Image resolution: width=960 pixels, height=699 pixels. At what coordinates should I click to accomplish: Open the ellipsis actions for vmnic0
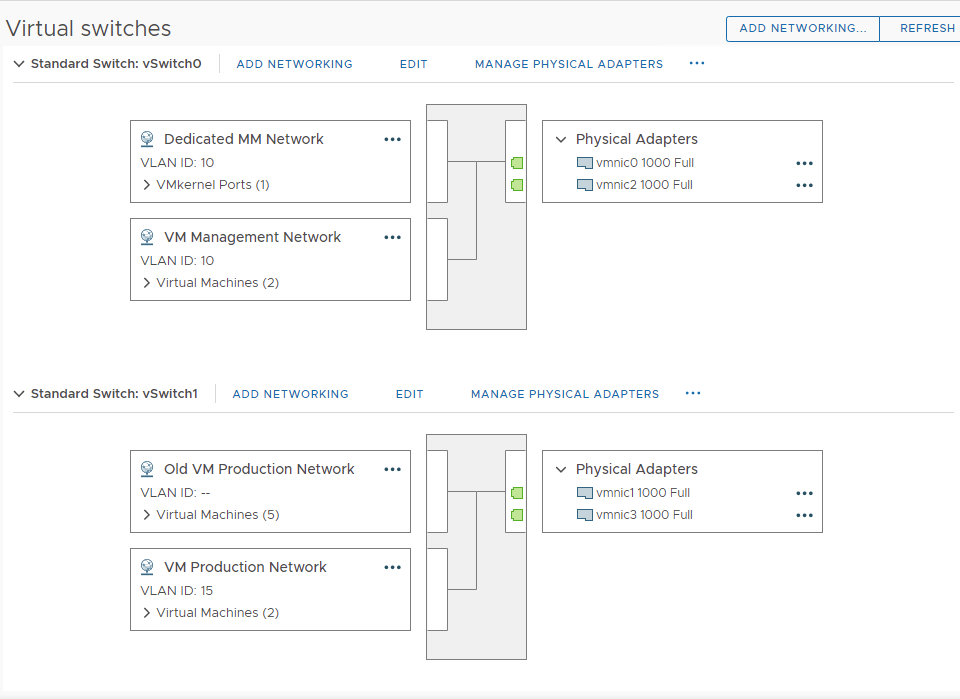pyautogui.click(x=804, y=162)
